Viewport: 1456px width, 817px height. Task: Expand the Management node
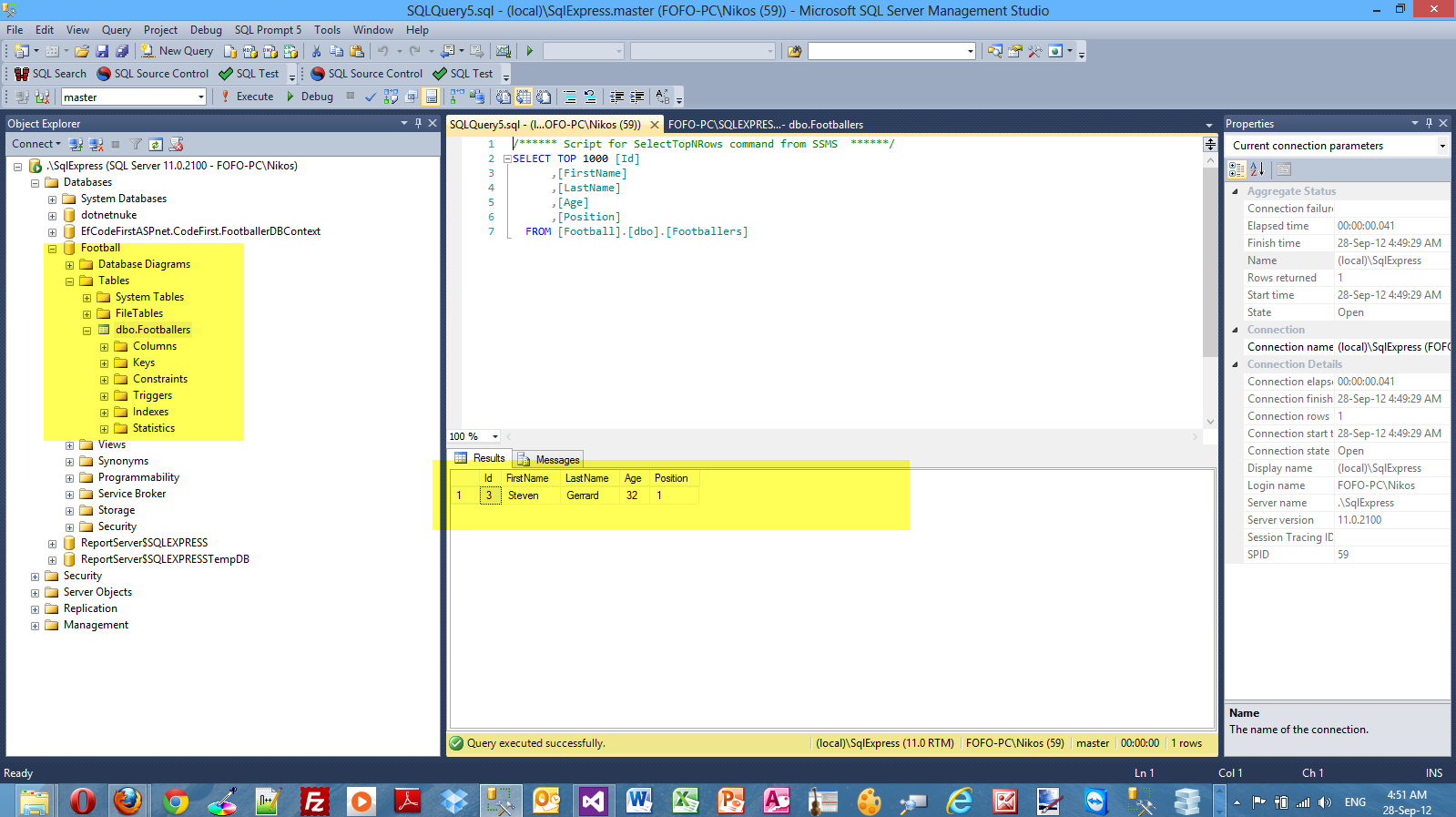(35, 626)
